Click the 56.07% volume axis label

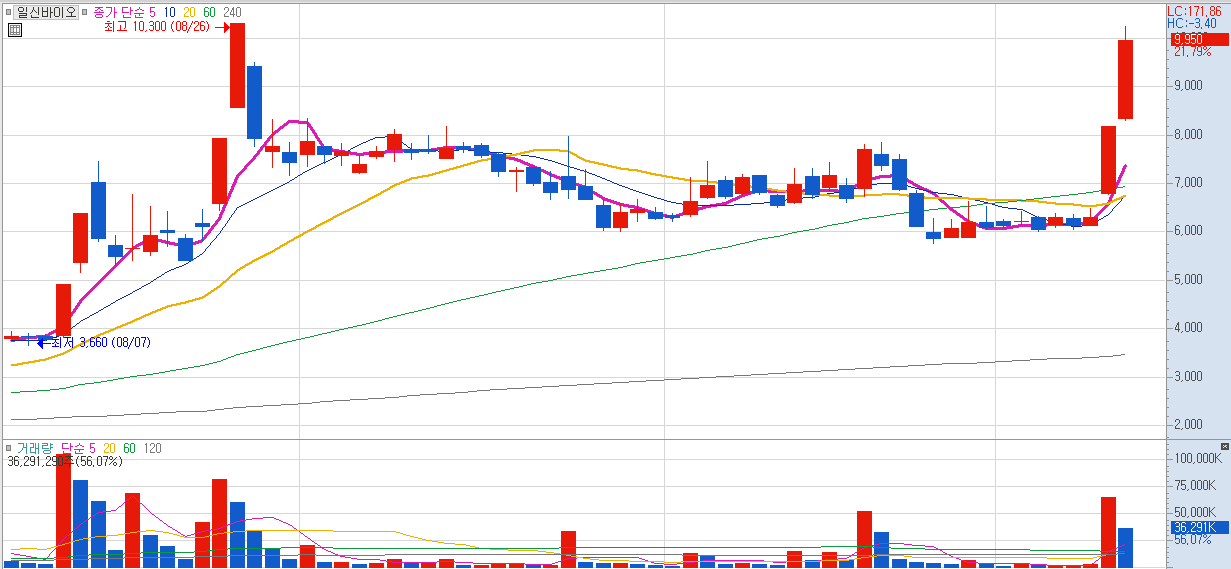coord(1192,540)
